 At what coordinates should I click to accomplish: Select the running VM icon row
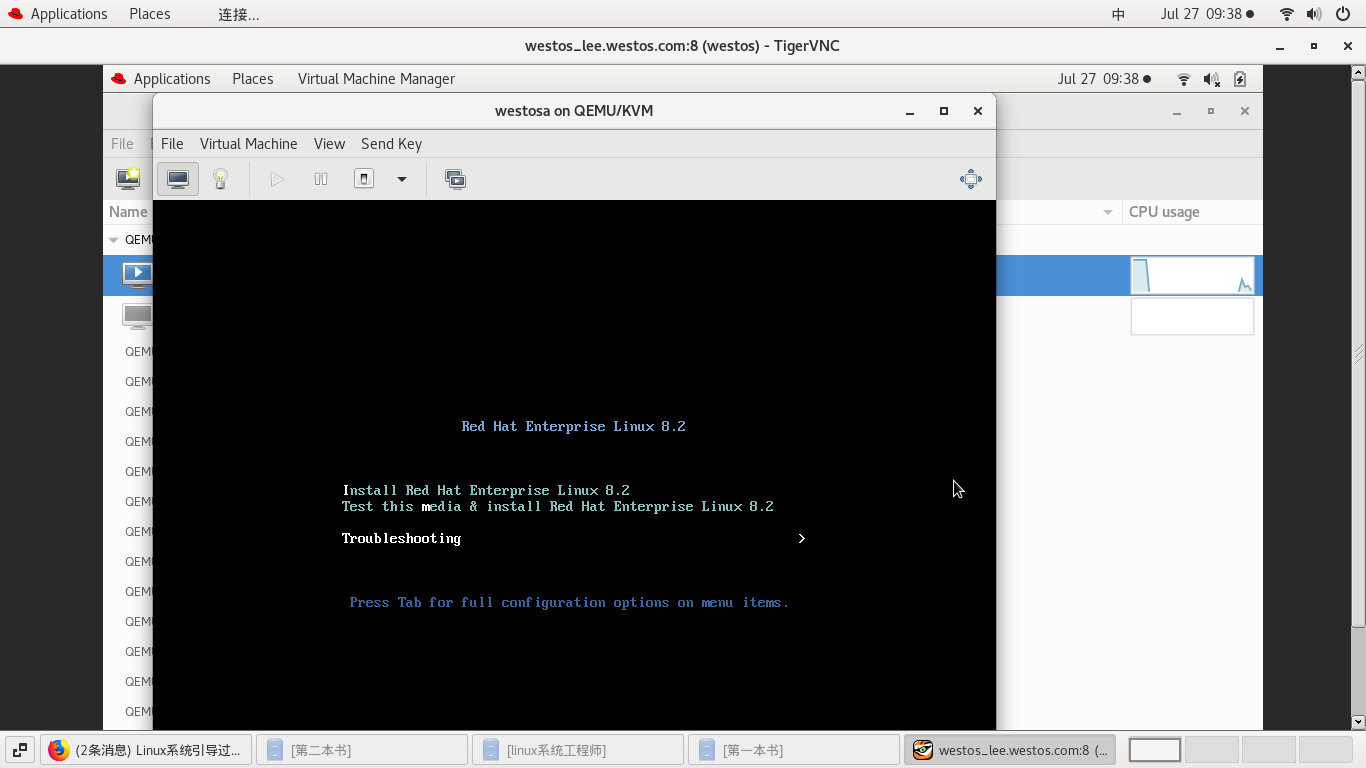(x=137, y=275)
